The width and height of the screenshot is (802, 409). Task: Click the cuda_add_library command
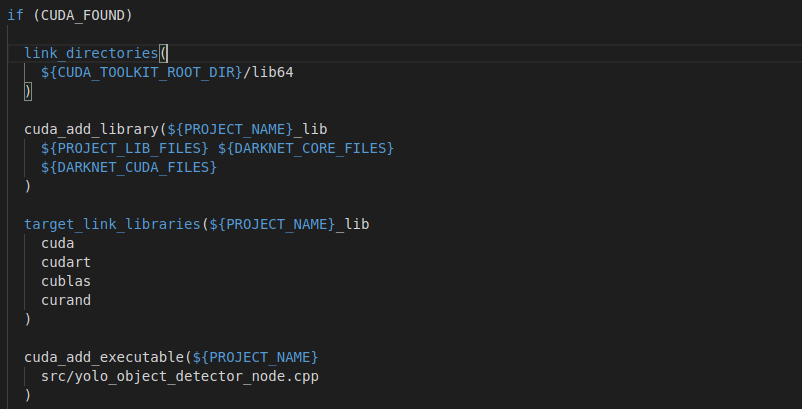pyautogui.click(x=91, y=129)
